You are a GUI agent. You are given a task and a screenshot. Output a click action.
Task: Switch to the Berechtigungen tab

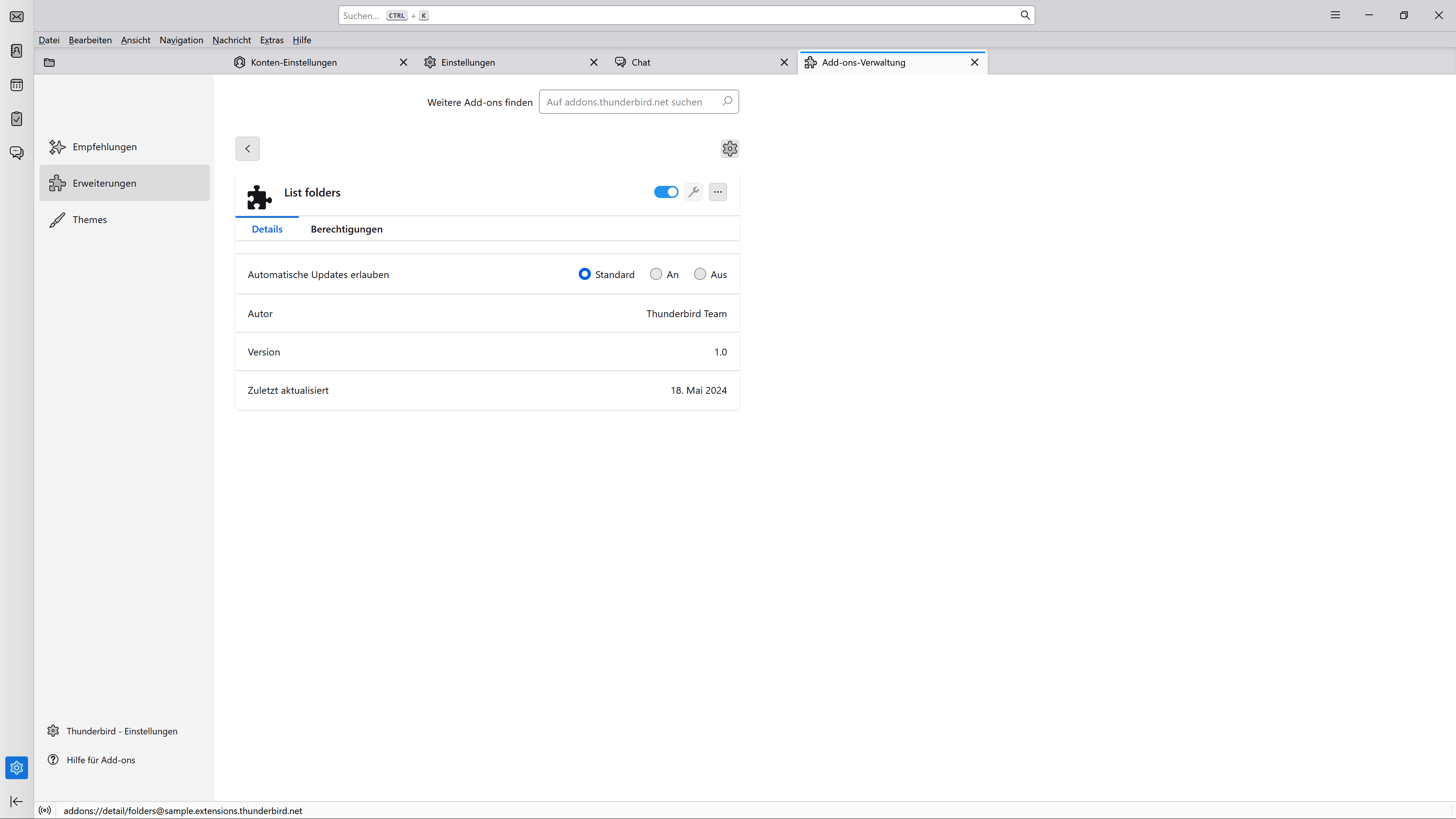coord(347,229)
